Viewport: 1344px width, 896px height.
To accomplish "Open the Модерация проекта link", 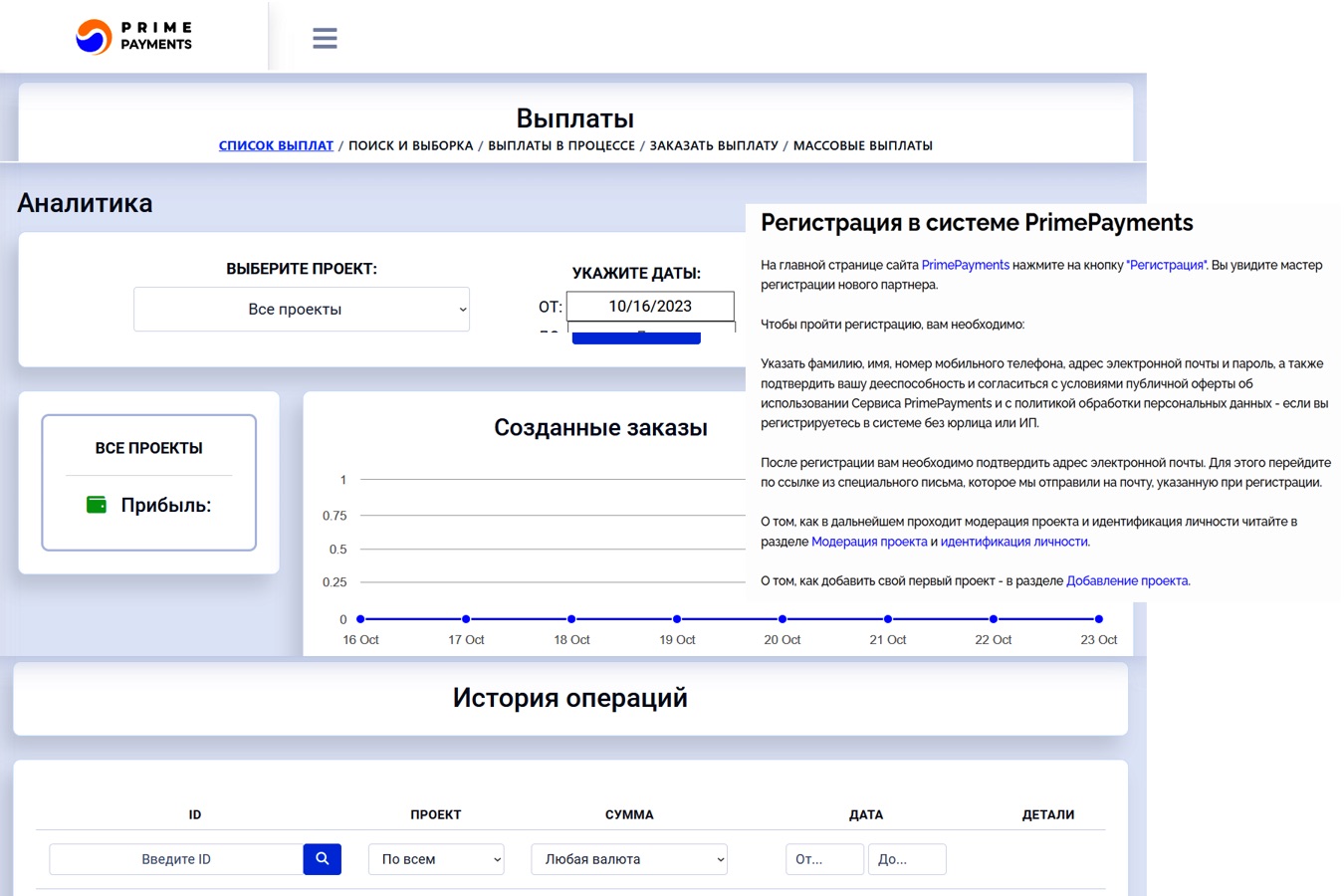I will click(869, 542).
